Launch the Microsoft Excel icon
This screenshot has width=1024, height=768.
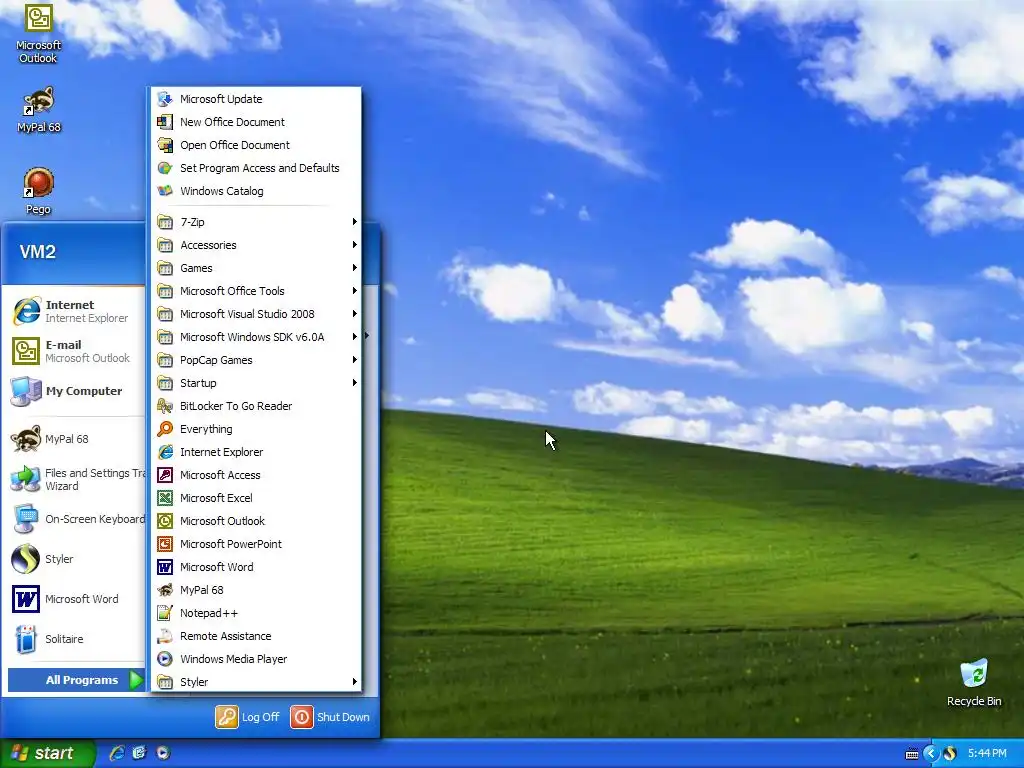click(165, 498)
